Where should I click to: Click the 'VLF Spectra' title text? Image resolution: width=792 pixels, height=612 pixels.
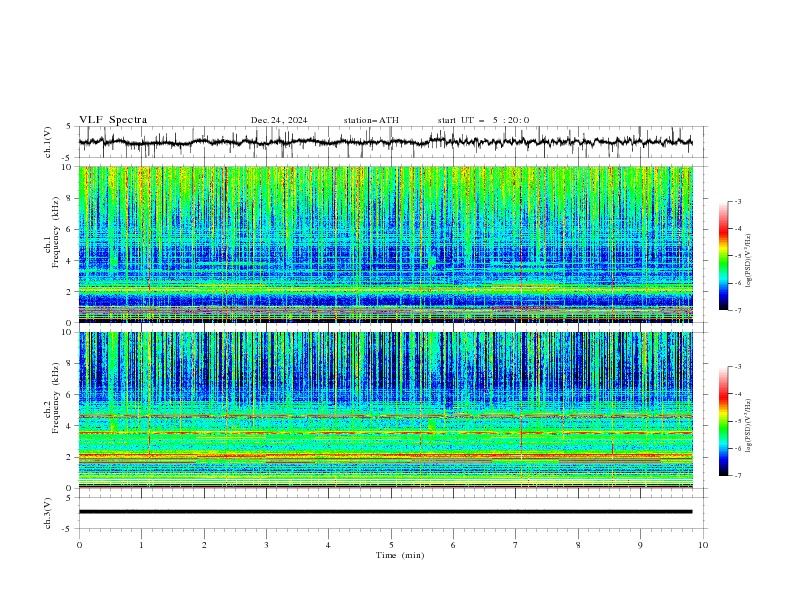113,120
